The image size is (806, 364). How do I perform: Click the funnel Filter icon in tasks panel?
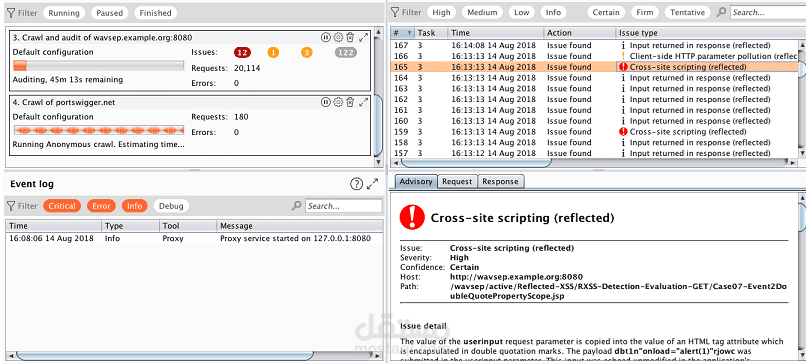point(11,13)
